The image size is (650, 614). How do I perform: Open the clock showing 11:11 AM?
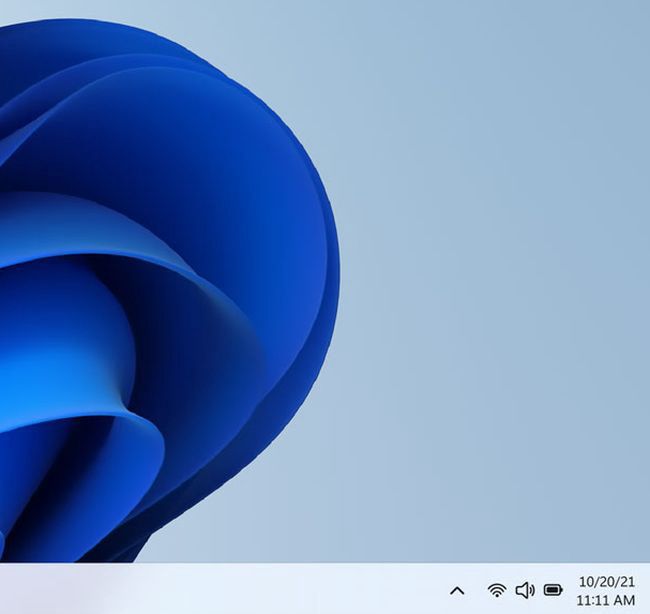click(606, 600)
